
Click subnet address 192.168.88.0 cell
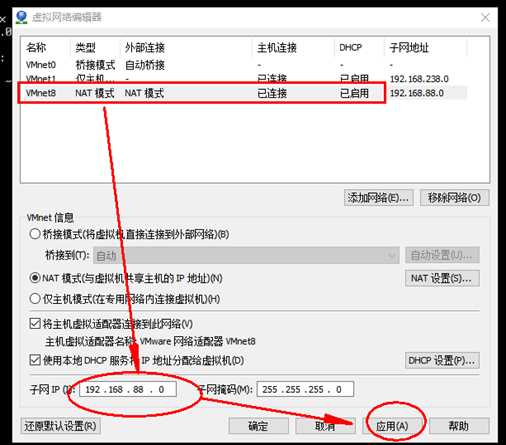417,93
